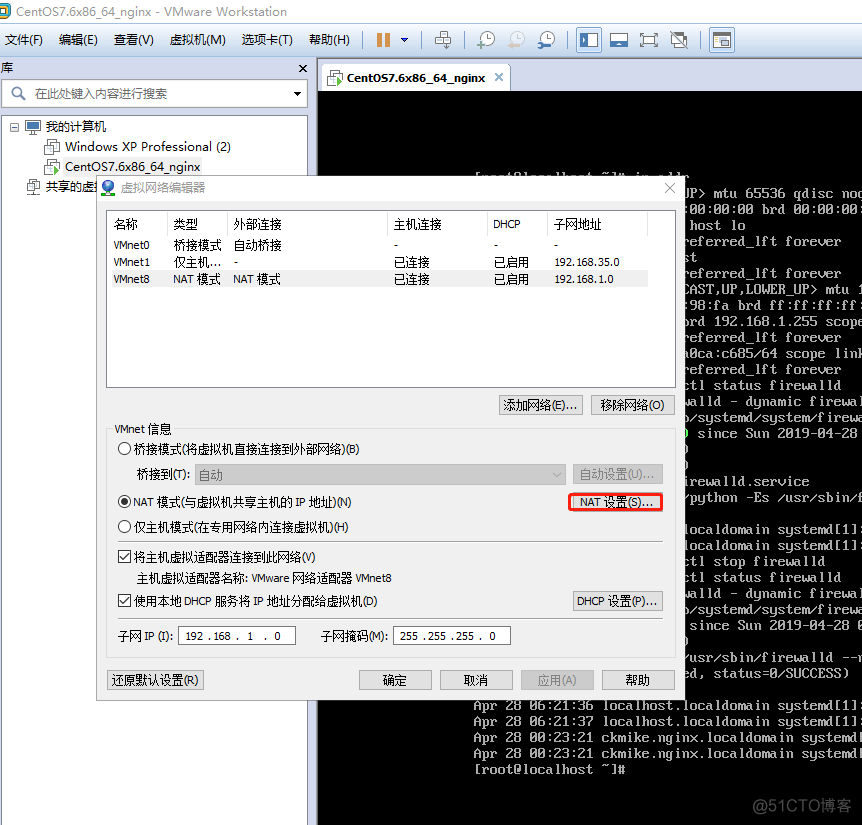Image resolution: width=862 pixels, height=825 pixels.
Task: Open the 选项卡(T) menu
Action: click(267, 40)
